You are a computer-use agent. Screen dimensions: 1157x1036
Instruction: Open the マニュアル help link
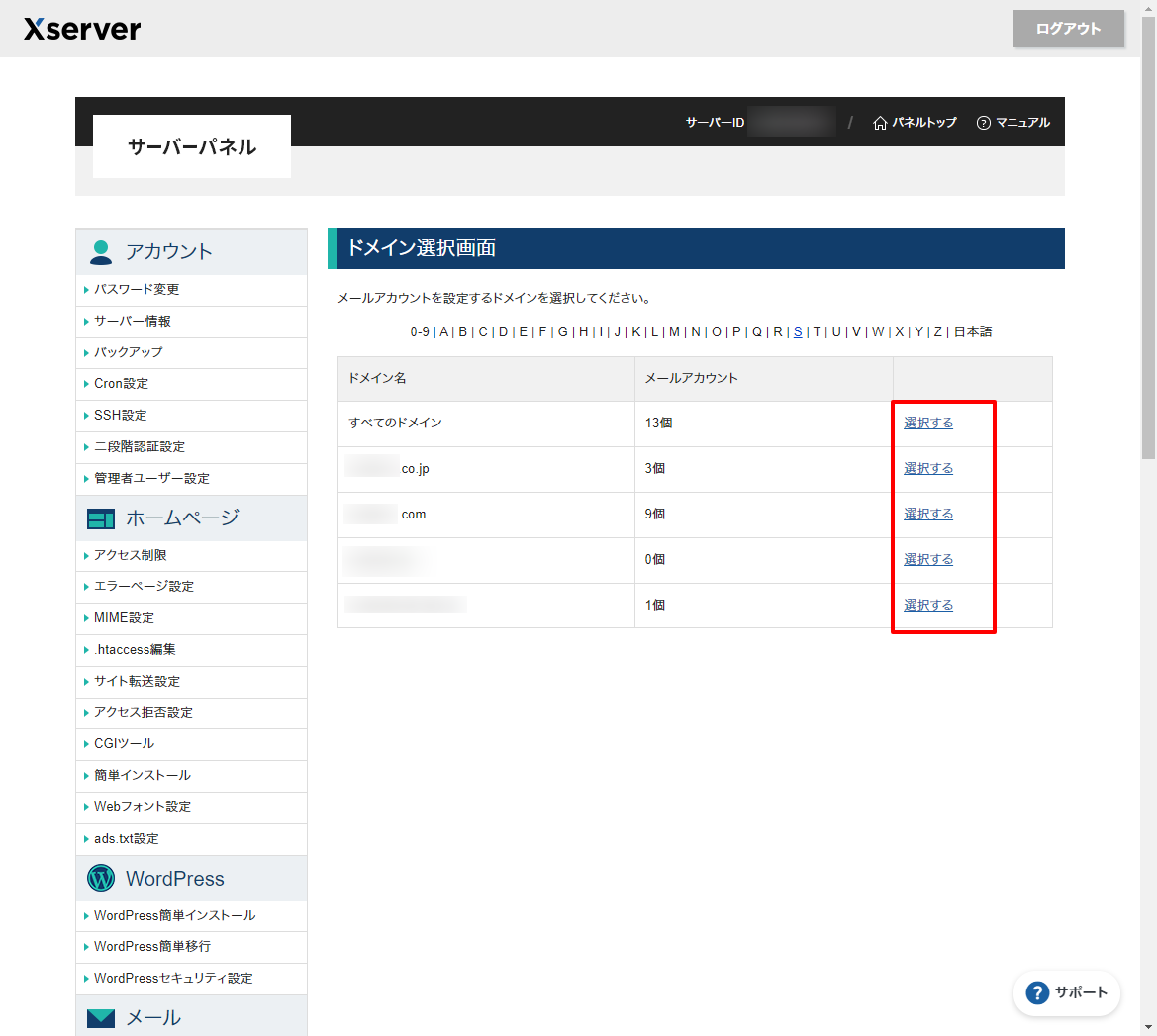point(1013,123)
